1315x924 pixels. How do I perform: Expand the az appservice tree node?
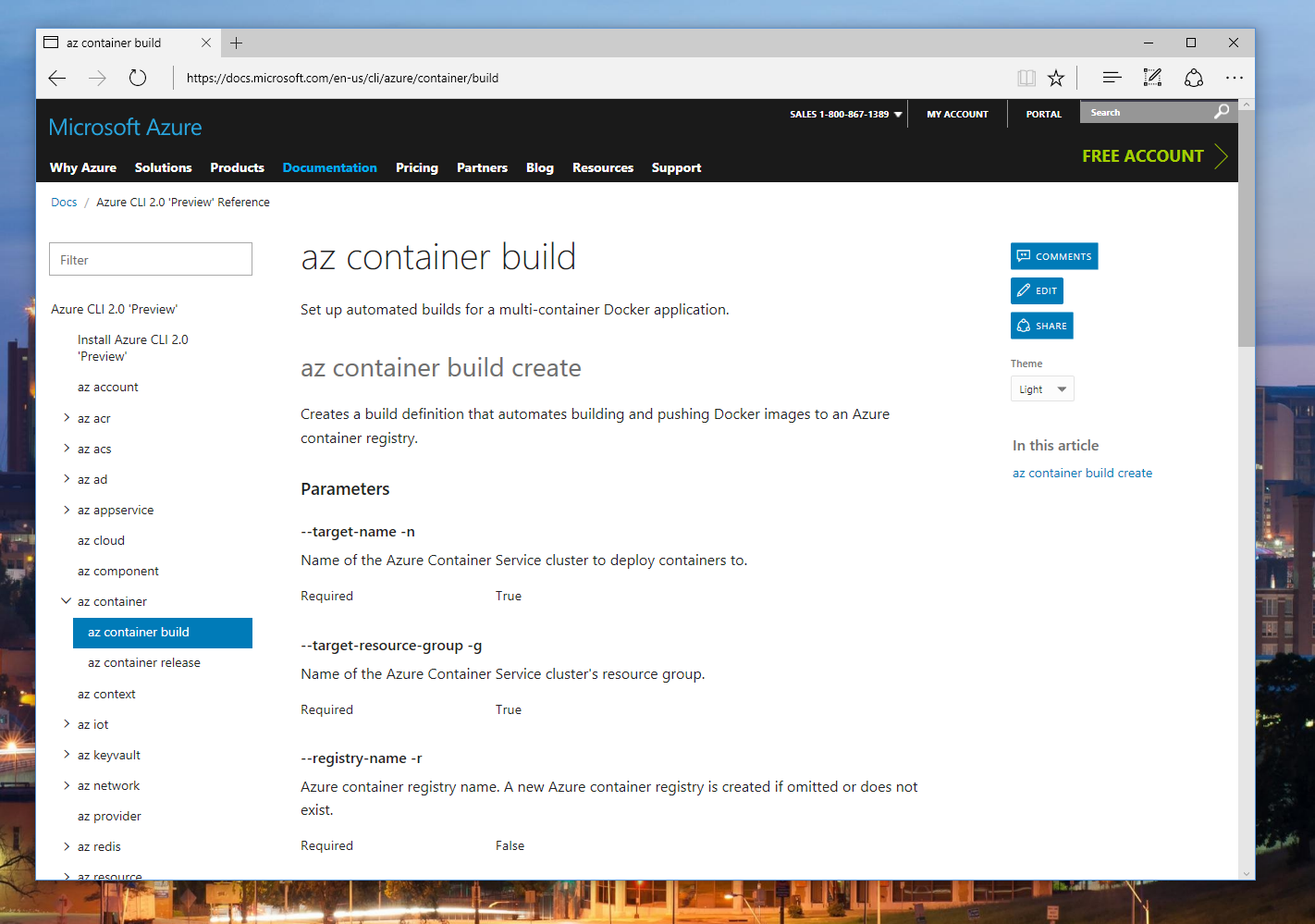[x=67, y=510]
